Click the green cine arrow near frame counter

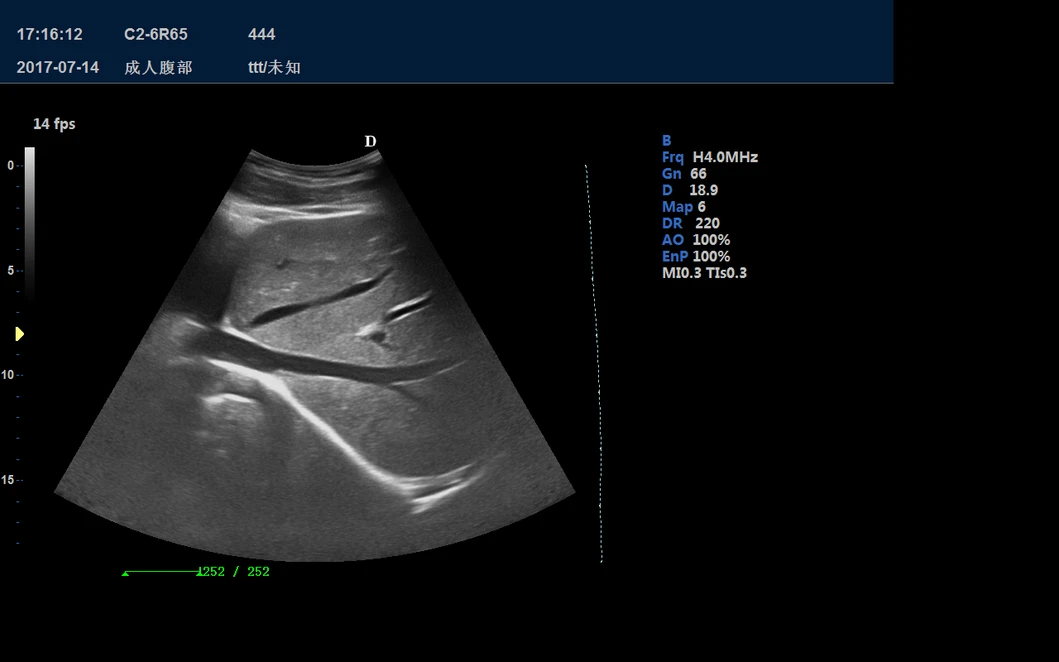click(126, 572)
